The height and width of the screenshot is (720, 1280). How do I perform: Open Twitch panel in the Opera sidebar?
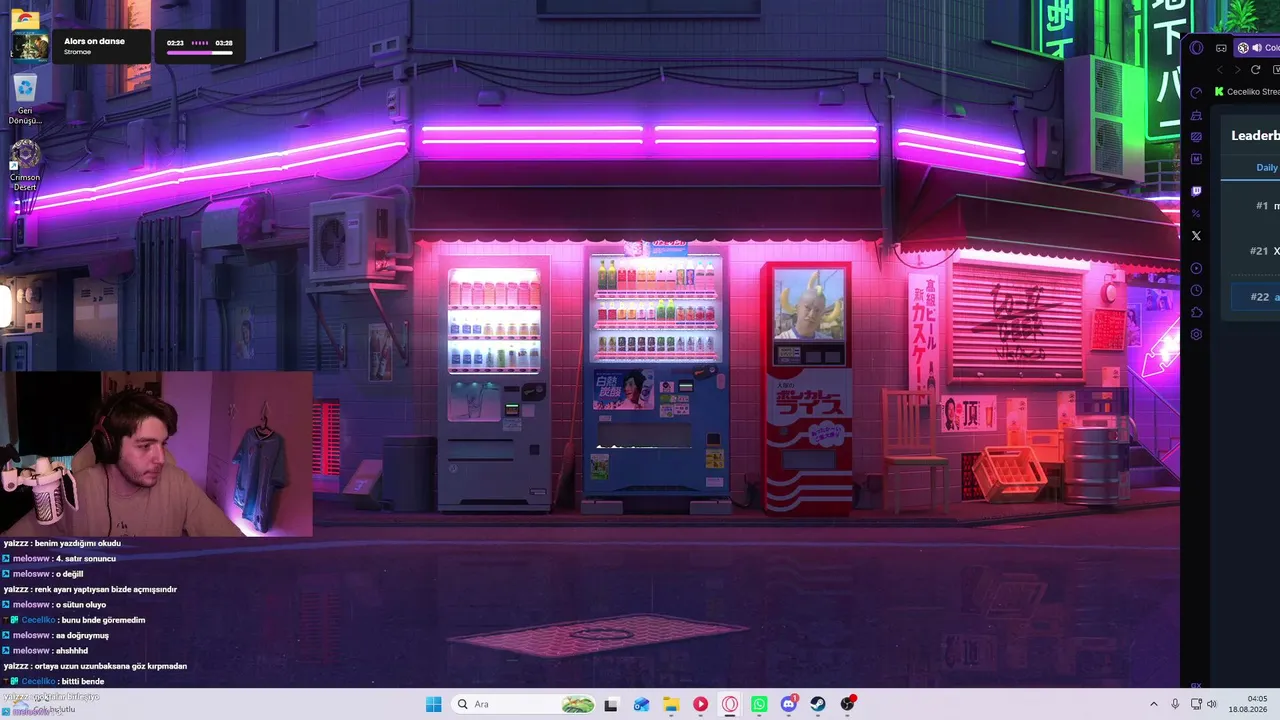(x=1196, y=191)
